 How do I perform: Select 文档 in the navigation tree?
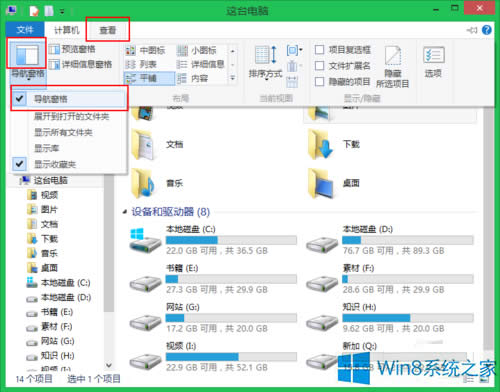(x=49, y=224)
